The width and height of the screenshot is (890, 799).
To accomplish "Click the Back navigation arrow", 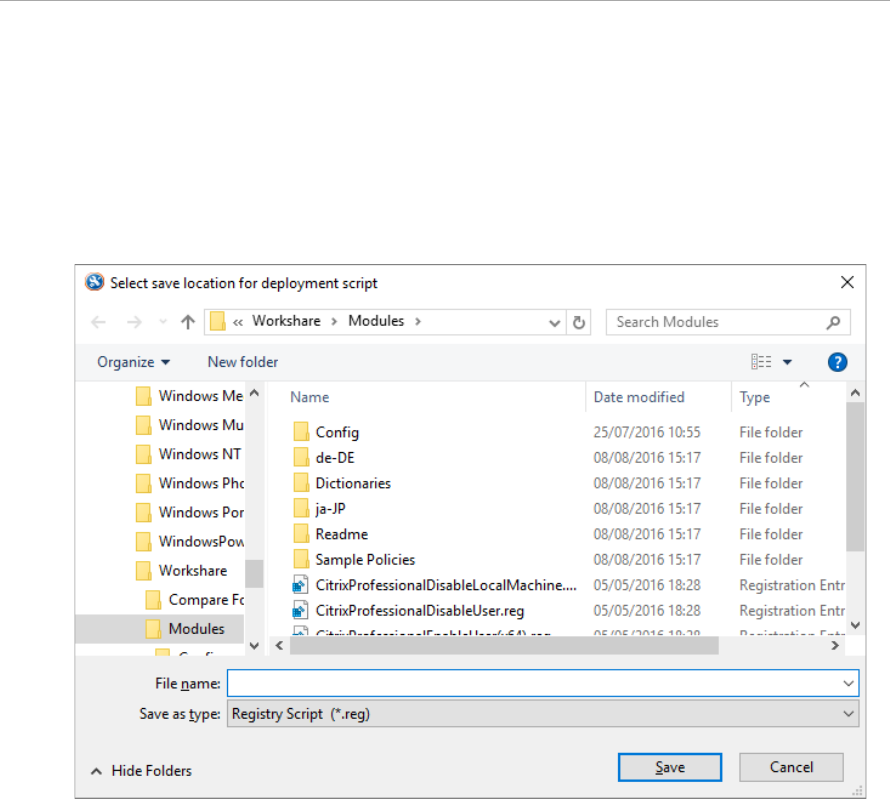I will (99, 322).
